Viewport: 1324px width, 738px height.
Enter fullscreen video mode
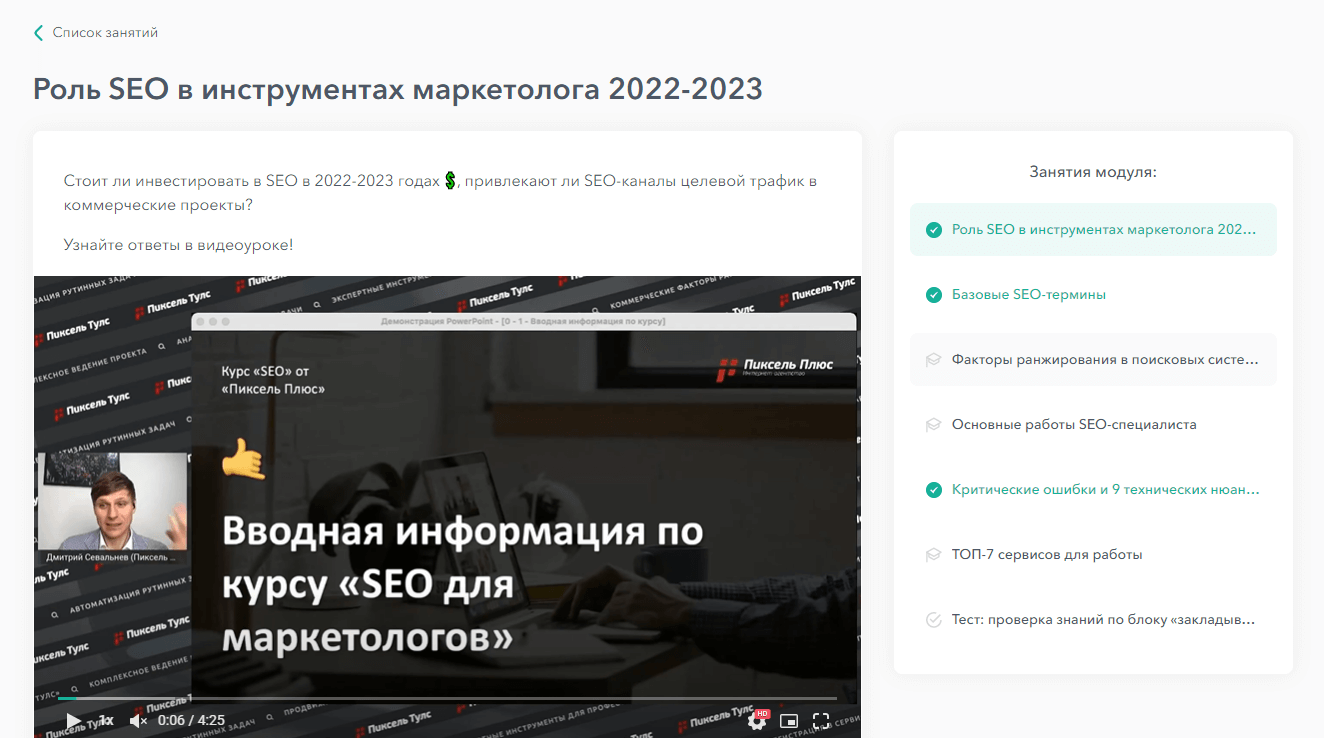tap(821, 720)
